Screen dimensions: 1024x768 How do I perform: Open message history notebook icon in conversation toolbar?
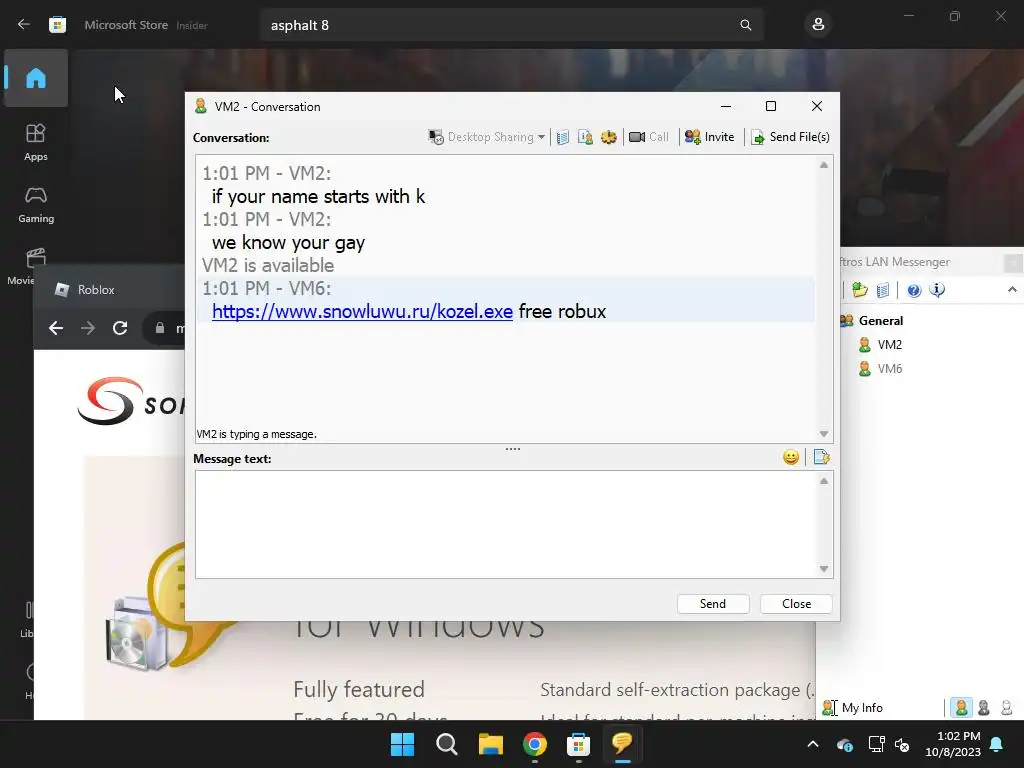[x=562, y=137]
